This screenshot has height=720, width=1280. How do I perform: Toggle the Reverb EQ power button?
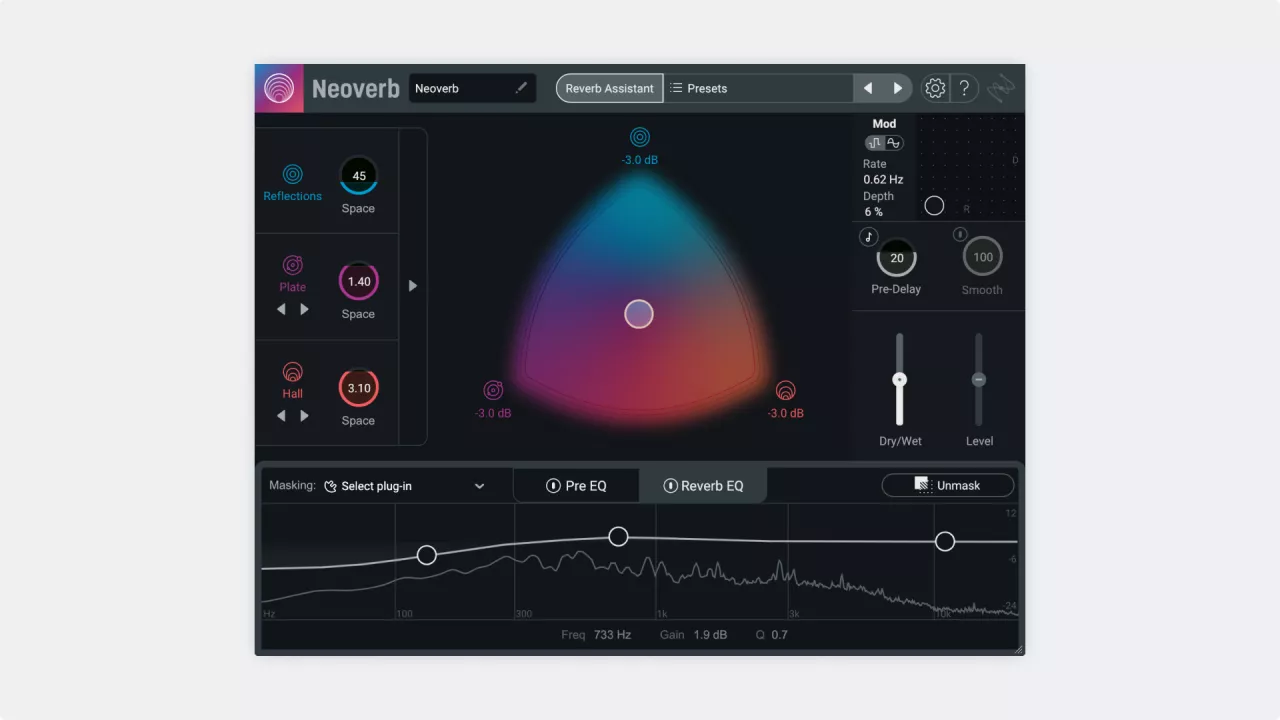pyautogui.click(x=671, y=486)
